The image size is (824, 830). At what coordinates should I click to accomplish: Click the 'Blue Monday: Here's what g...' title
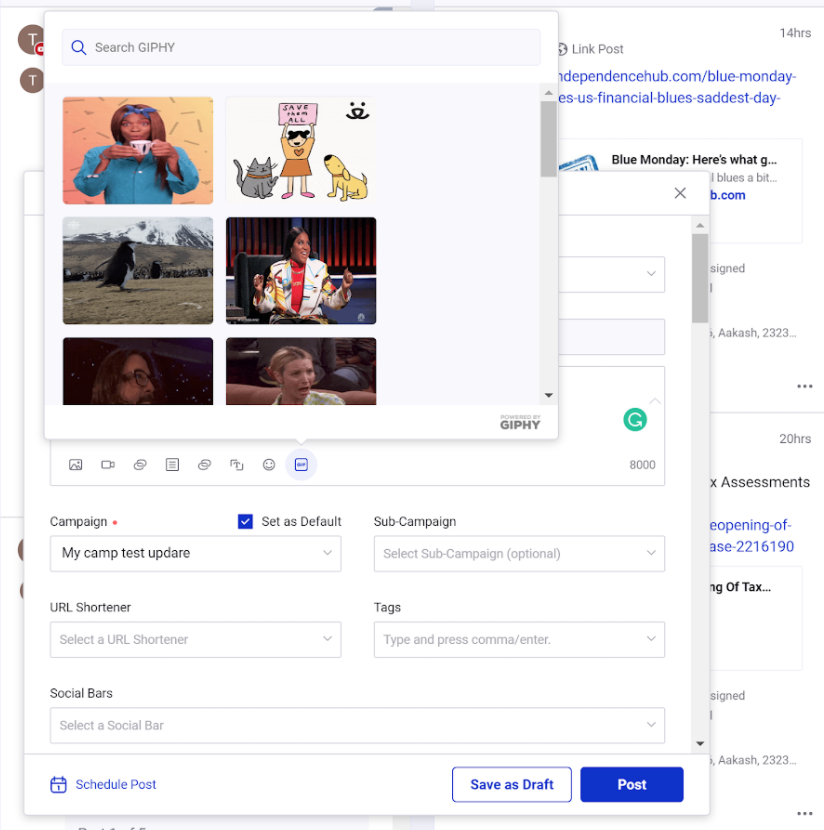click(x=694, y=160)
